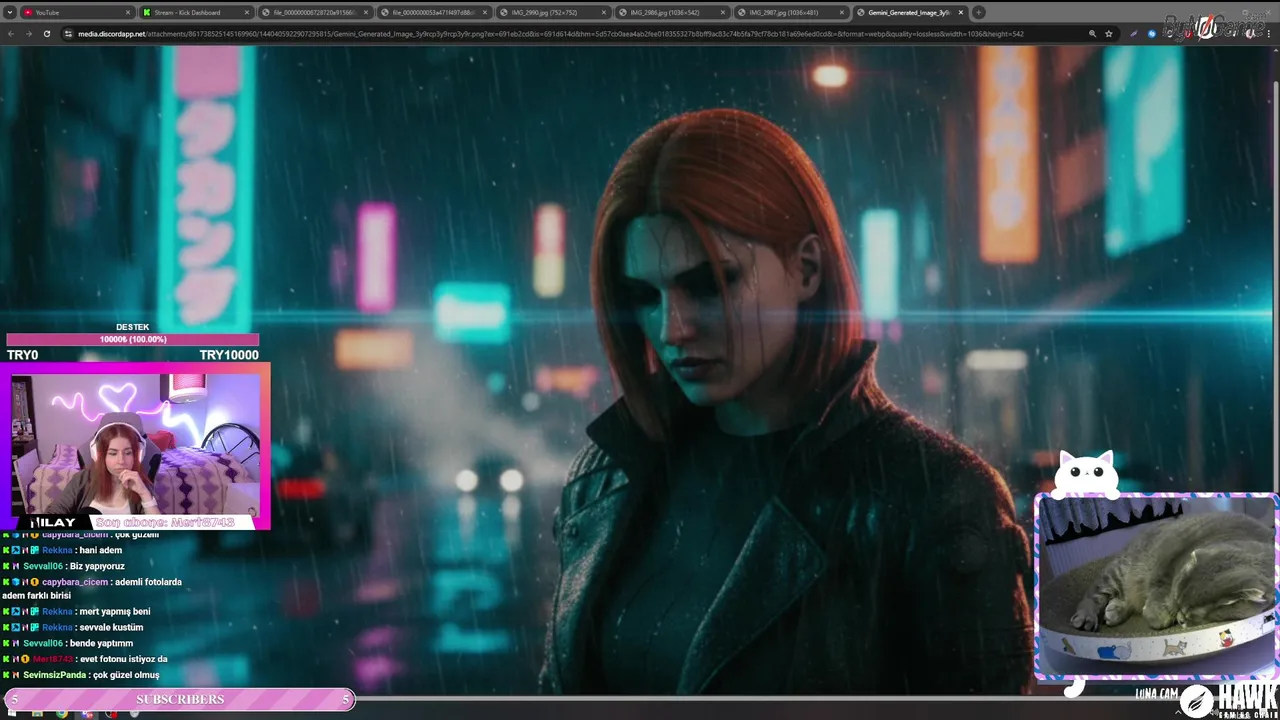Click the Luna cam cat video overlay

click(1157, 586)
